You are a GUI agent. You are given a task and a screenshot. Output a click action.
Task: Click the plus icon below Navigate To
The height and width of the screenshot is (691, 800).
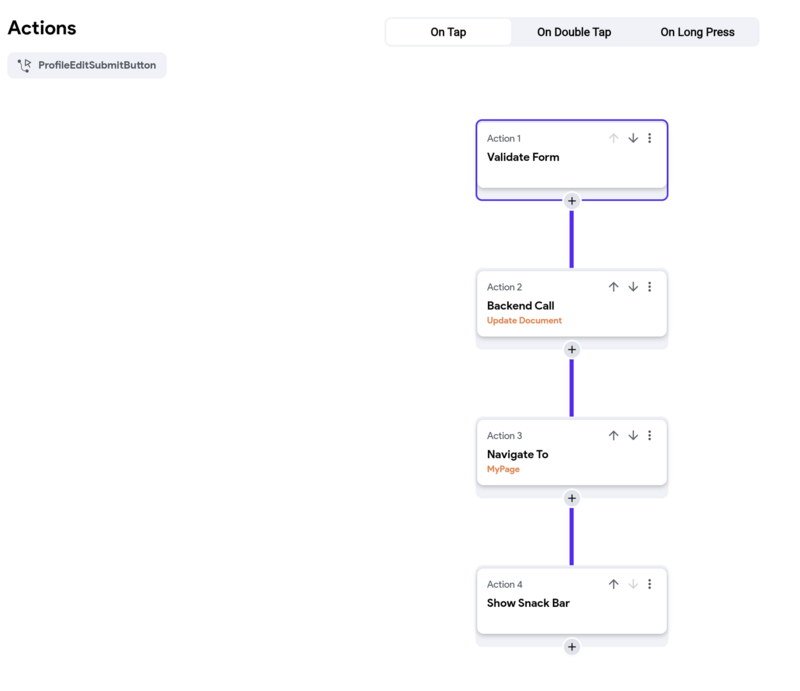coord(571,497)
